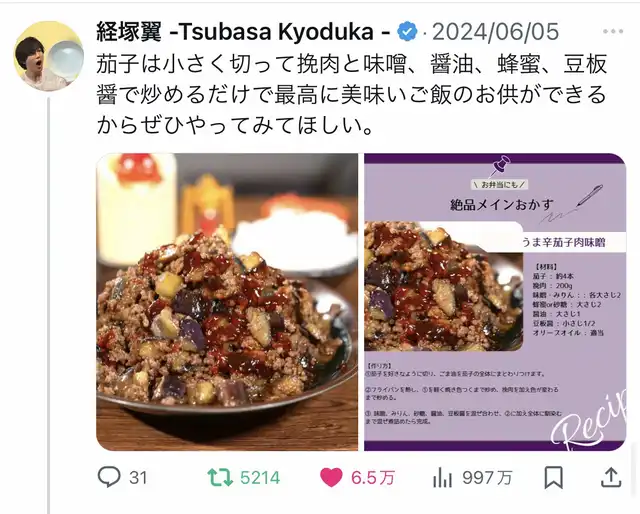The width and height of the screenshot is (640, 514).
Task: Open the eggplant meat miso dish photo
Action: point(227,302)
